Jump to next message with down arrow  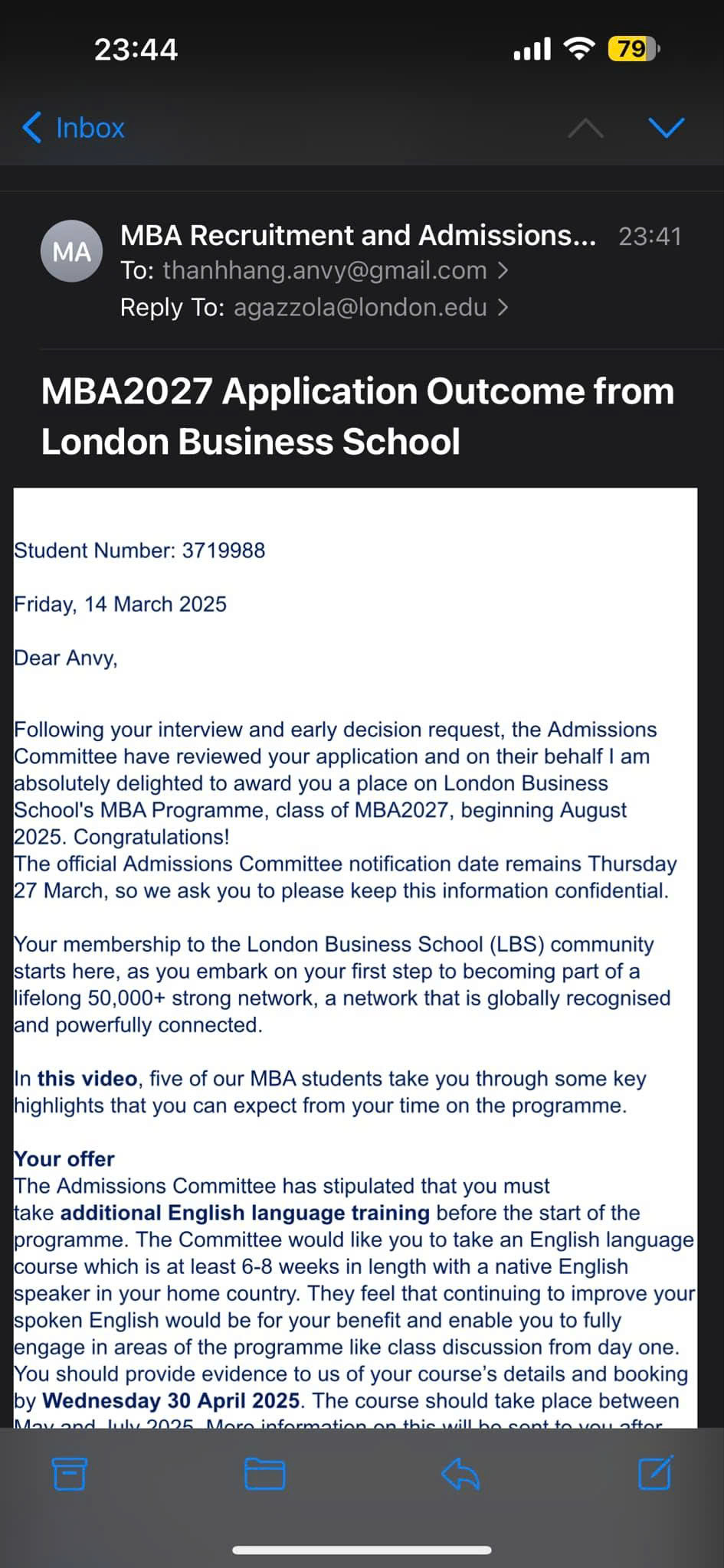coord(666,127)
